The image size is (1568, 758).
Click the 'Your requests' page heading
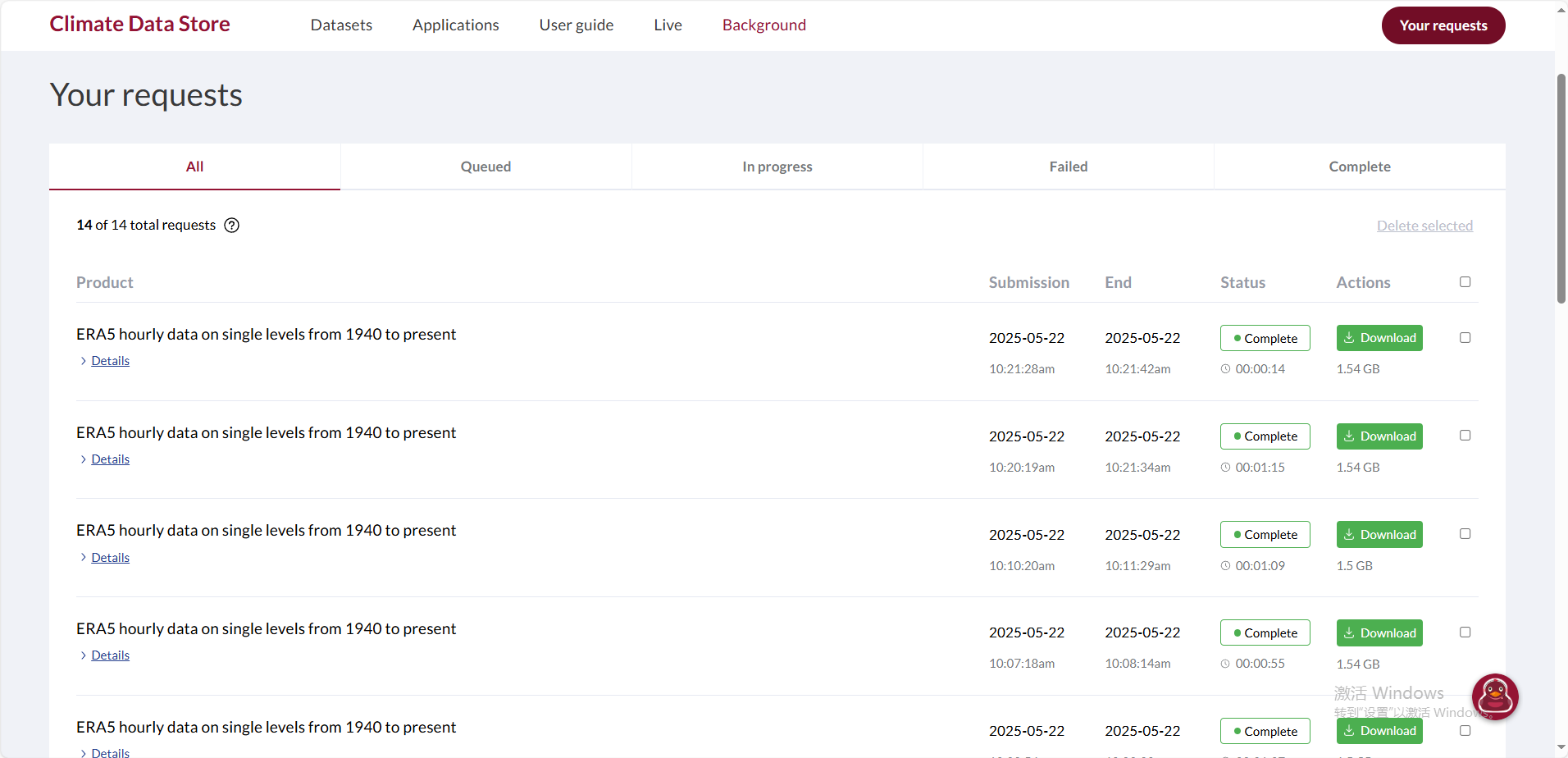[x=146, y=95]
